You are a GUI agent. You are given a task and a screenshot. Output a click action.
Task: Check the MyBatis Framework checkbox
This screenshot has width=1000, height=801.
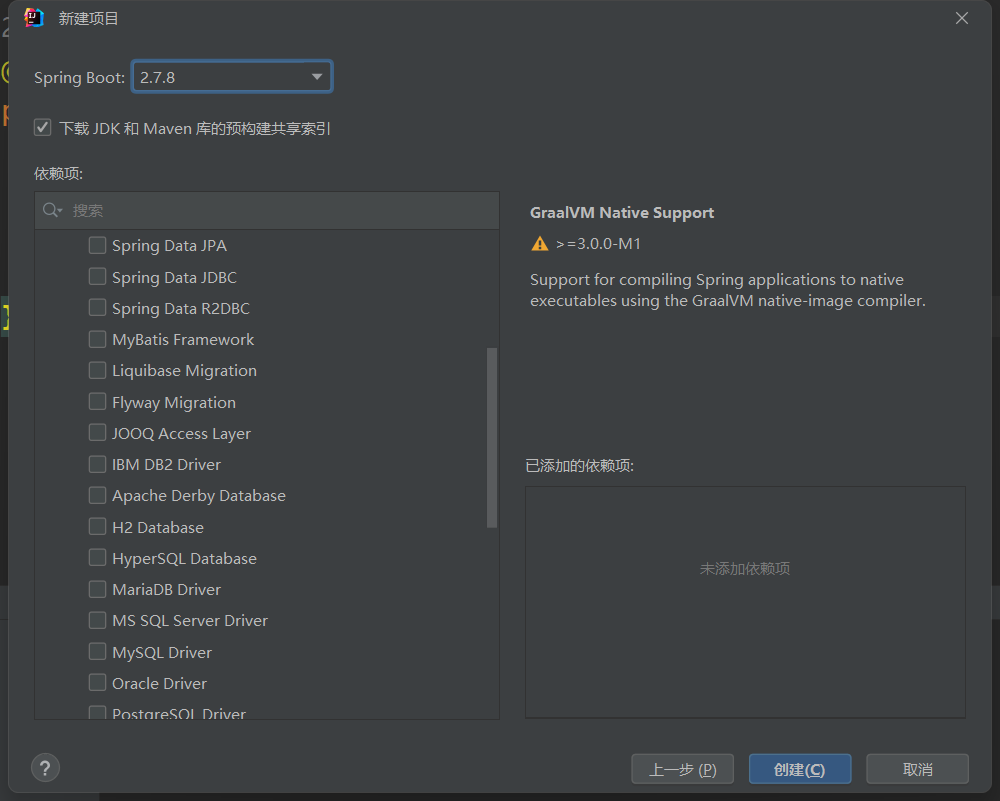coord(97,339)
